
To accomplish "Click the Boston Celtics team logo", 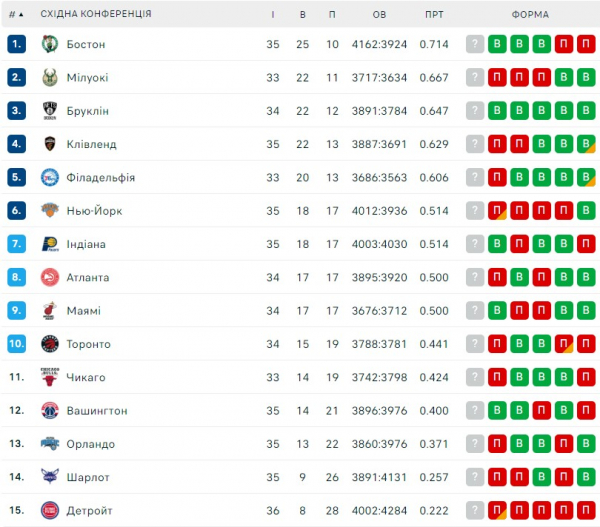I will (x=50, y=44).
